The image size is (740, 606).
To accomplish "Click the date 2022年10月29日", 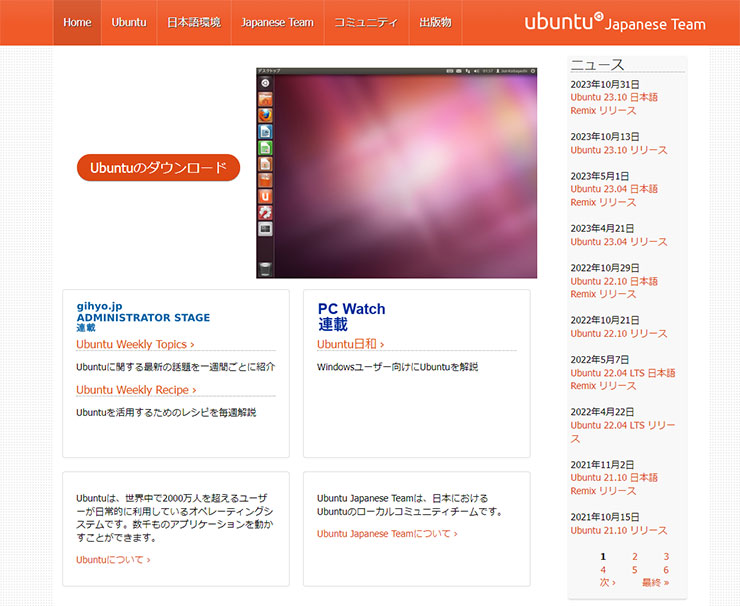I will click(x=605, y=268).
